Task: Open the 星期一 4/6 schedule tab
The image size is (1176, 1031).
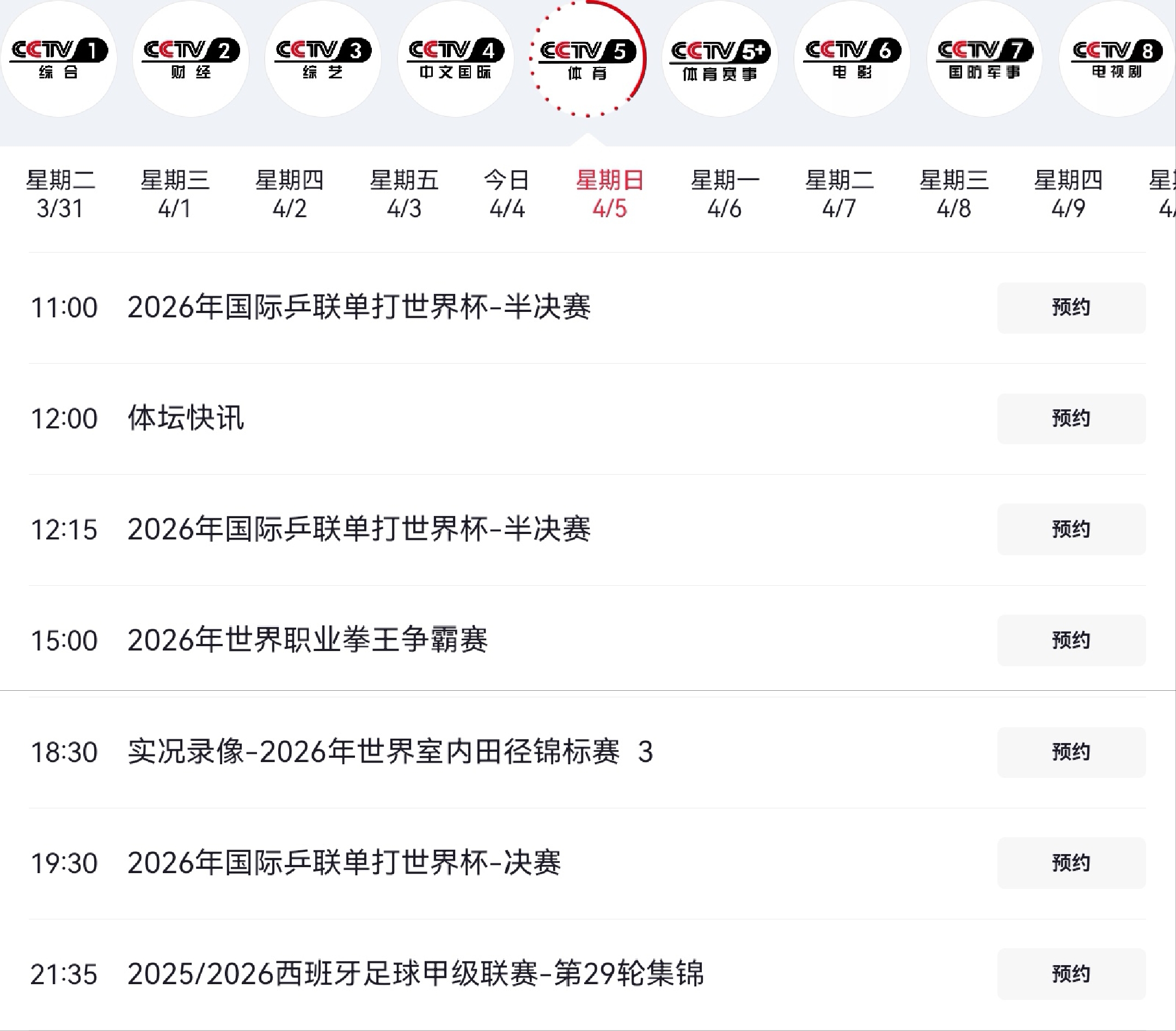Action: pyautogui.click(x=724, y=194)
